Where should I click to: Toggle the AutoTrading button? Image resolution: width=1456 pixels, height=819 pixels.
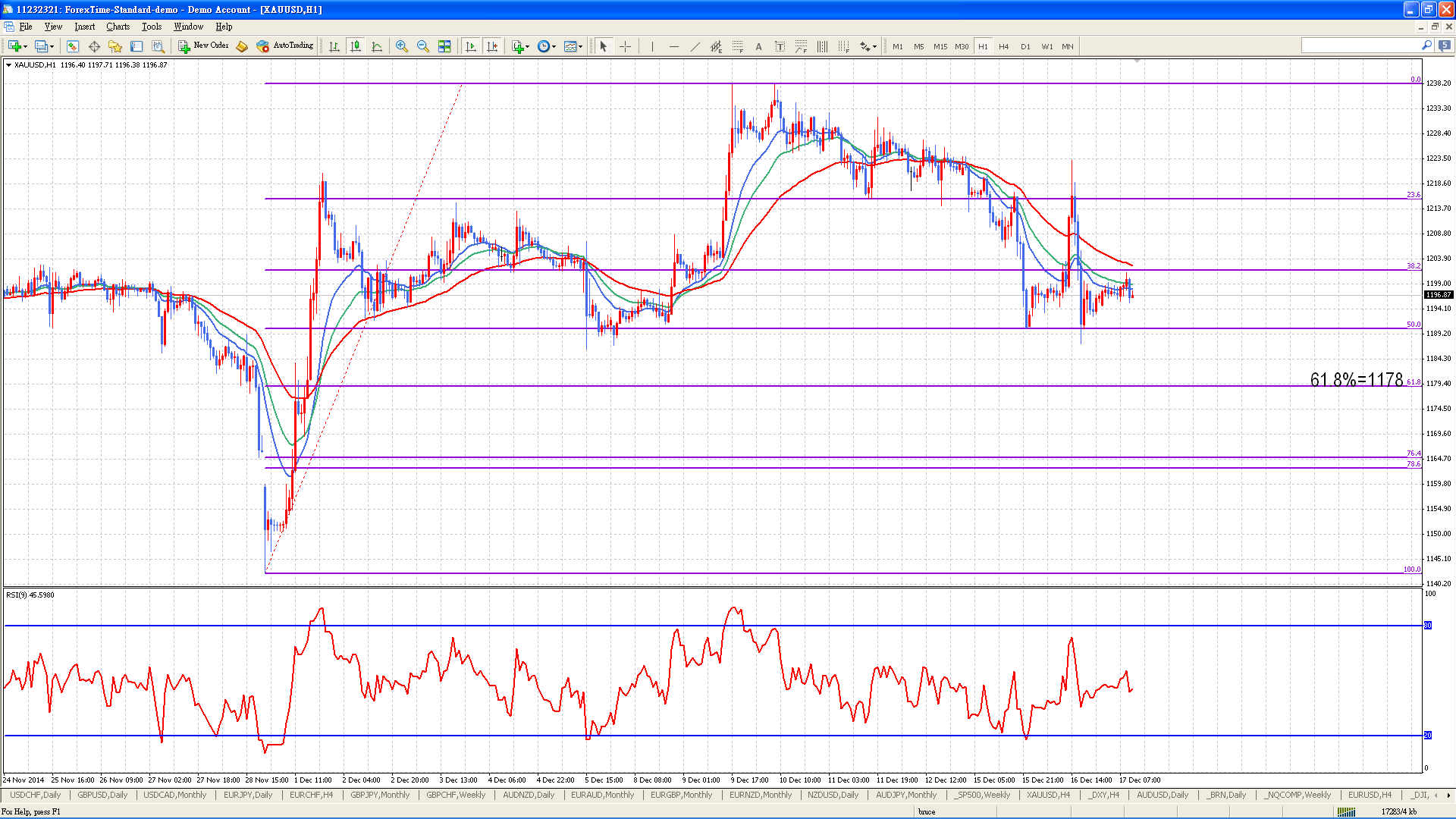coord(285,46)
